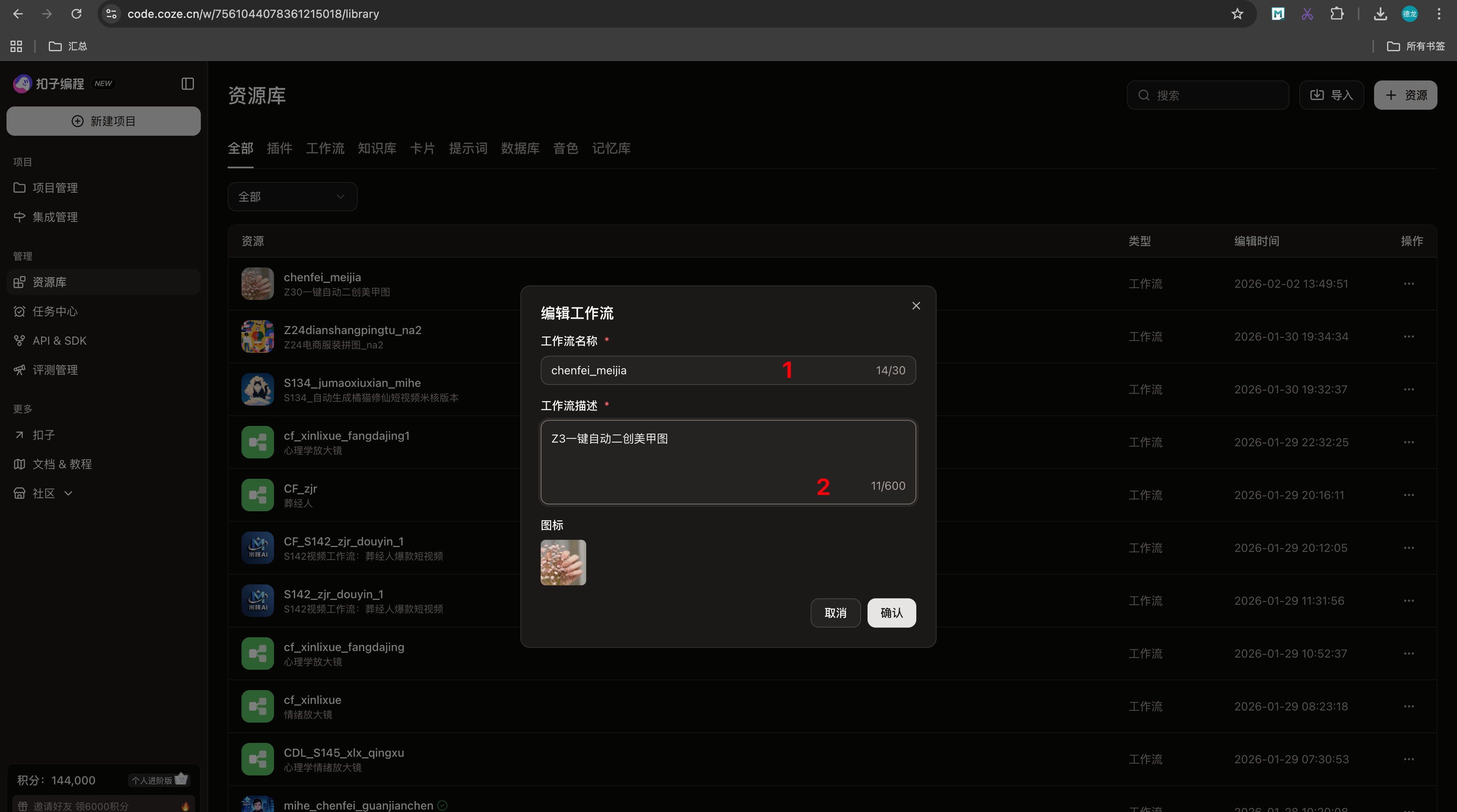Open 任务中心 in the sidebar
The width and height of the screenshot is (1457, 812).
click(54, 311)
